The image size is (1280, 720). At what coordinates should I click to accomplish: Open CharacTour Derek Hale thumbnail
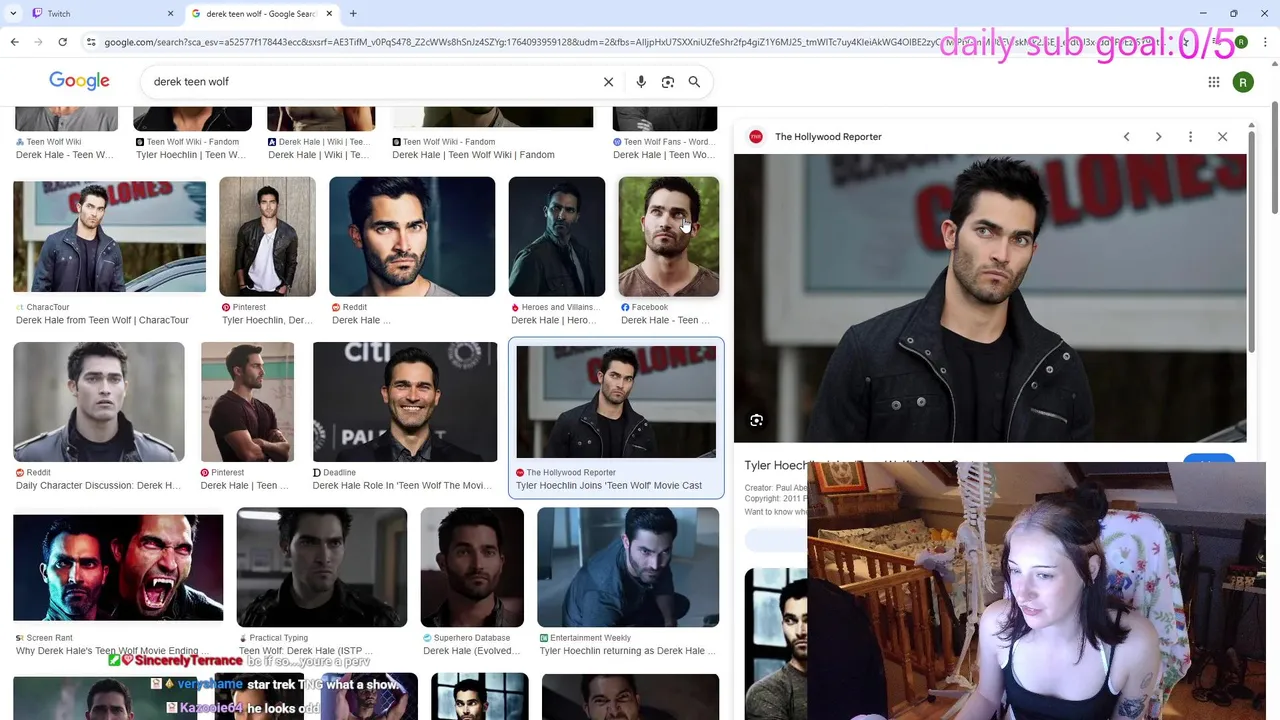pos(109,237)
